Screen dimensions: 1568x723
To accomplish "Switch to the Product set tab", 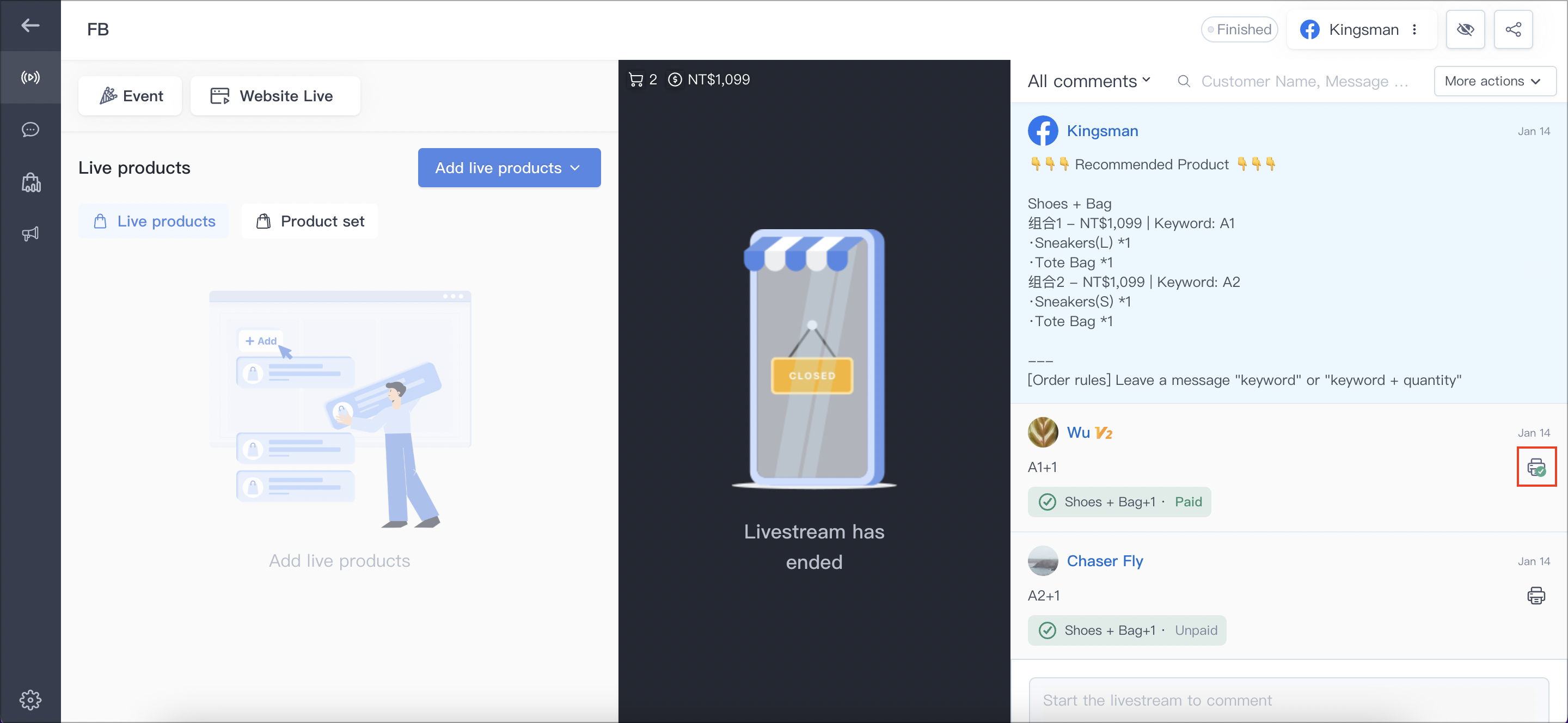I will (x=310, y=221).
